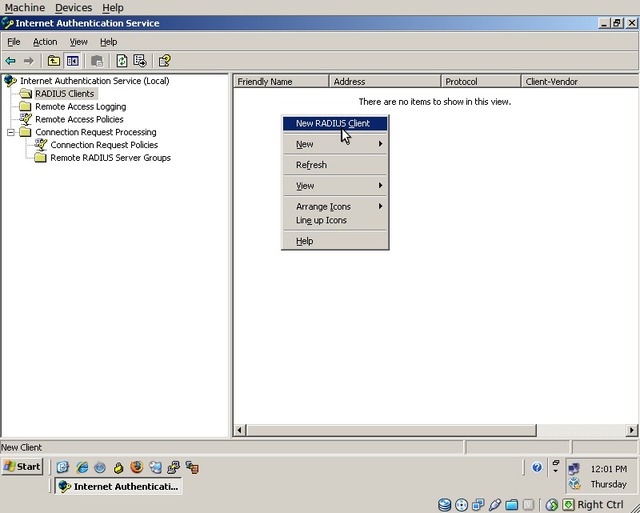Viewport: 640px width, 513px height.
Task: Click the Internet Authentication taskbar button
Action: (118, 486)
